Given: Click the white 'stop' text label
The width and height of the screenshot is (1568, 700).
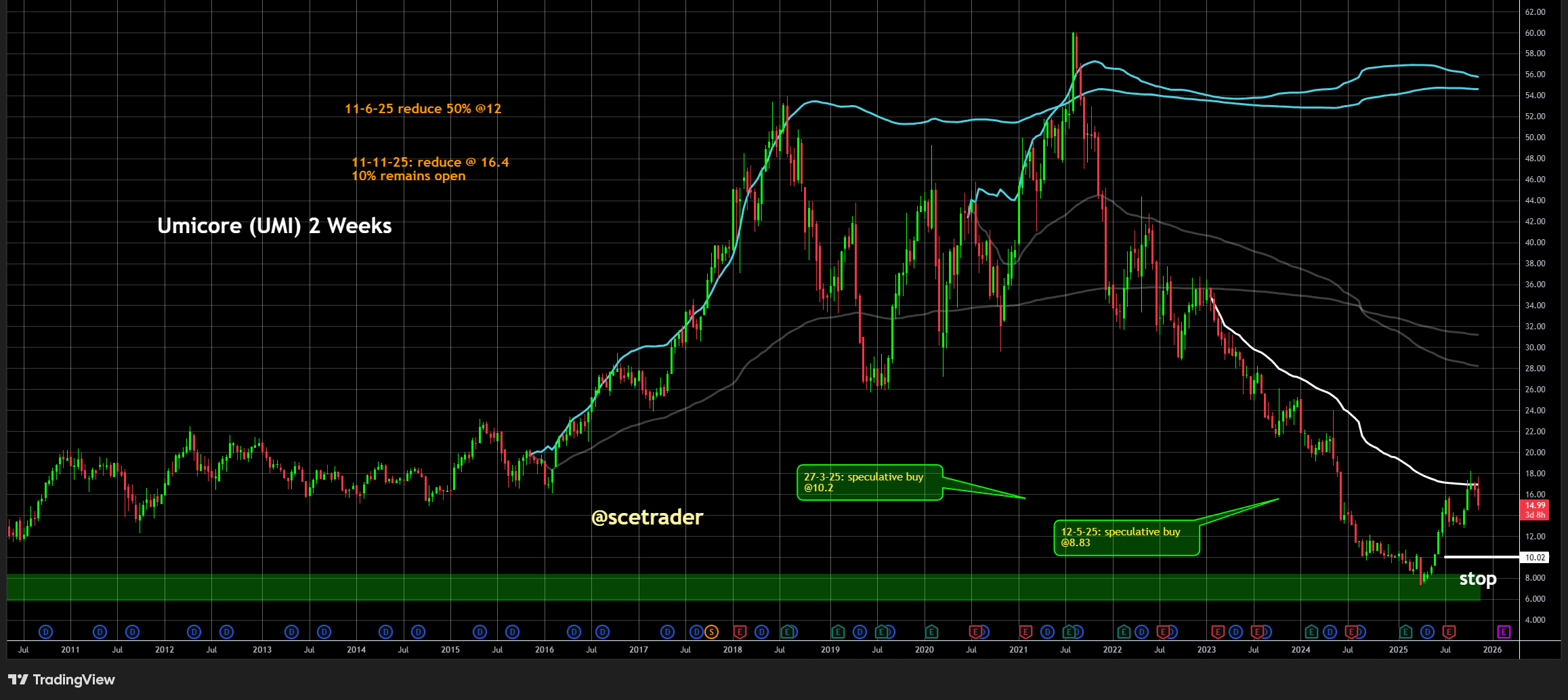Looking at the screenshot, I should point(1477,579).
